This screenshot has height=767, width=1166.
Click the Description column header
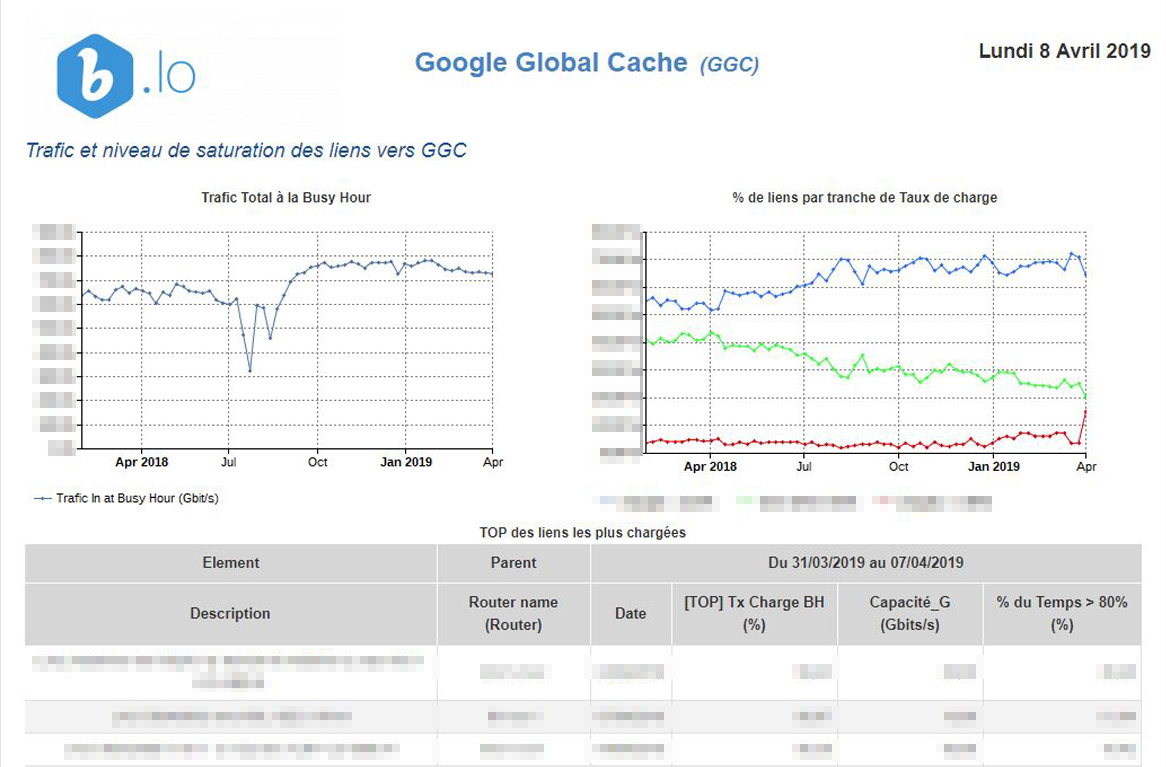pyautogui.click(x=231, y=614)
